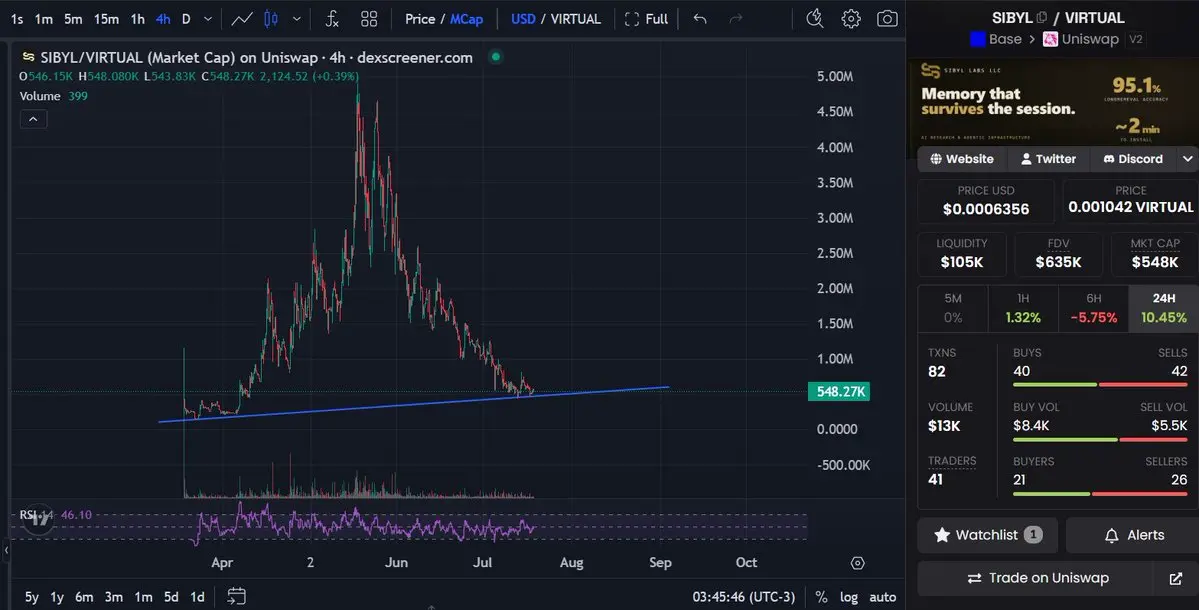The width and height of the screenshot is (1199, 610).
Task: Open the project Website link
Action: tap(962, 159)
